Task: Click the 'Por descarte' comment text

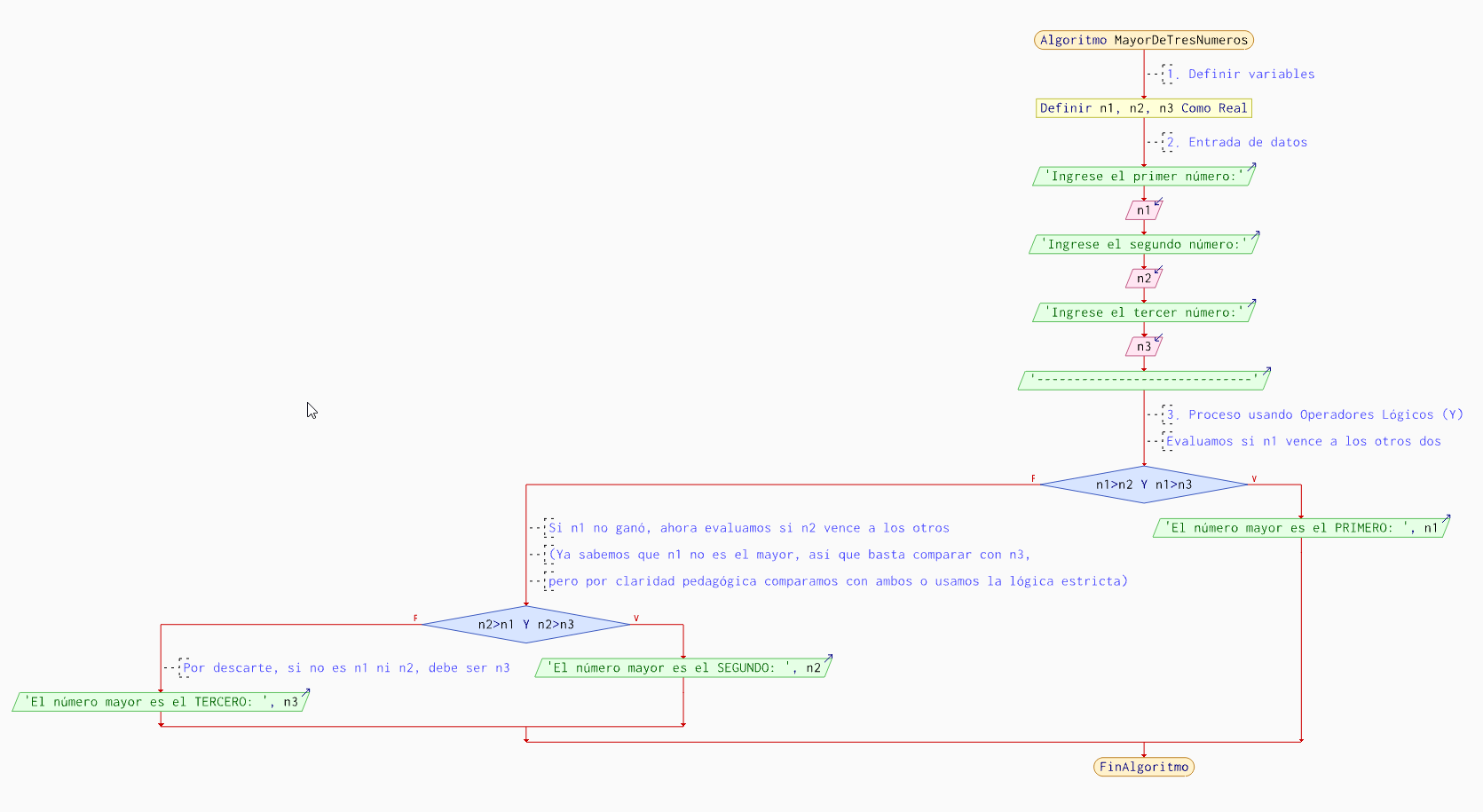Action: 346,668
